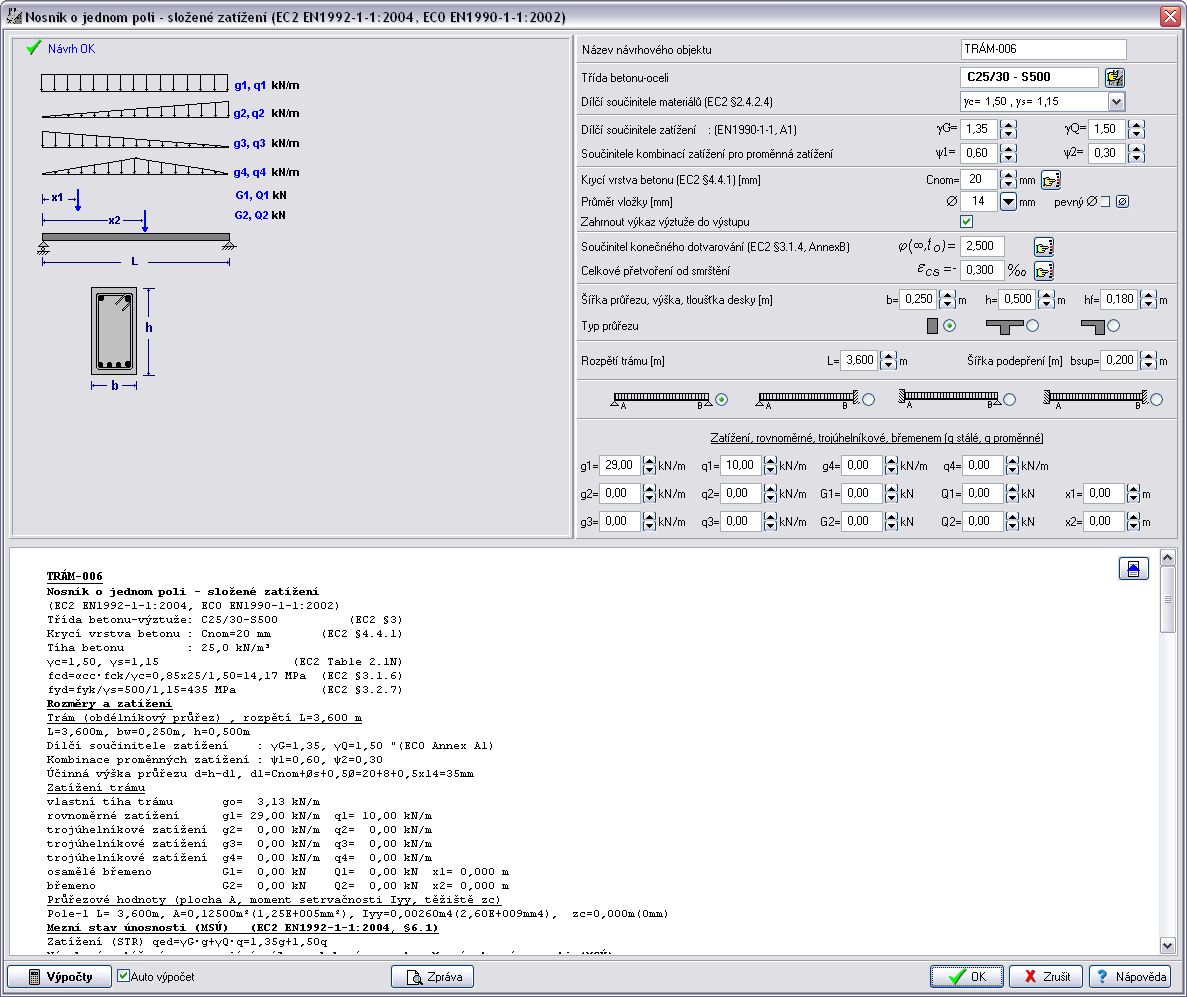Screen dimensions: 1187x997
Task: Click the C25/30 - S500 class field
Action: coord(1030,77)
